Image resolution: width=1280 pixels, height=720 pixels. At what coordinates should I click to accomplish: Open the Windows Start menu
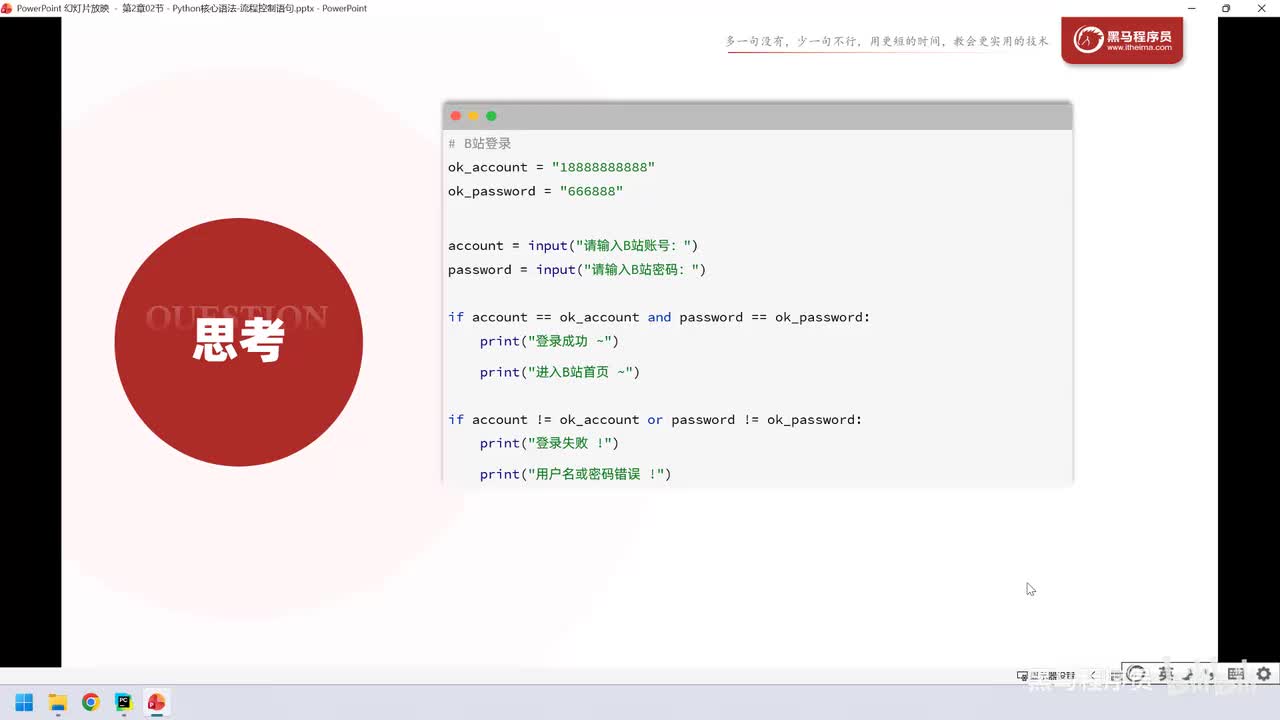point(24,702)
